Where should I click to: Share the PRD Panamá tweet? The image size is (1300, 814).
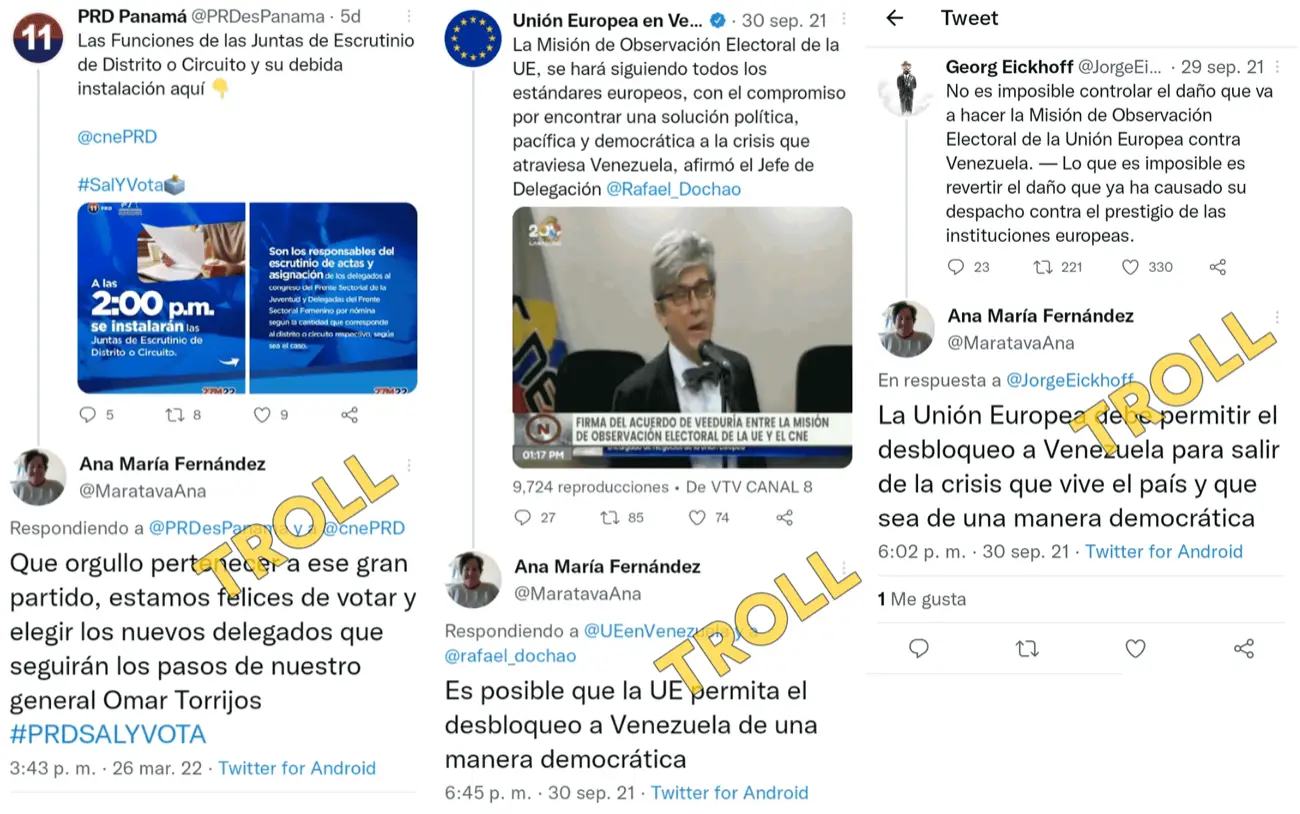[x=349, y=414]
